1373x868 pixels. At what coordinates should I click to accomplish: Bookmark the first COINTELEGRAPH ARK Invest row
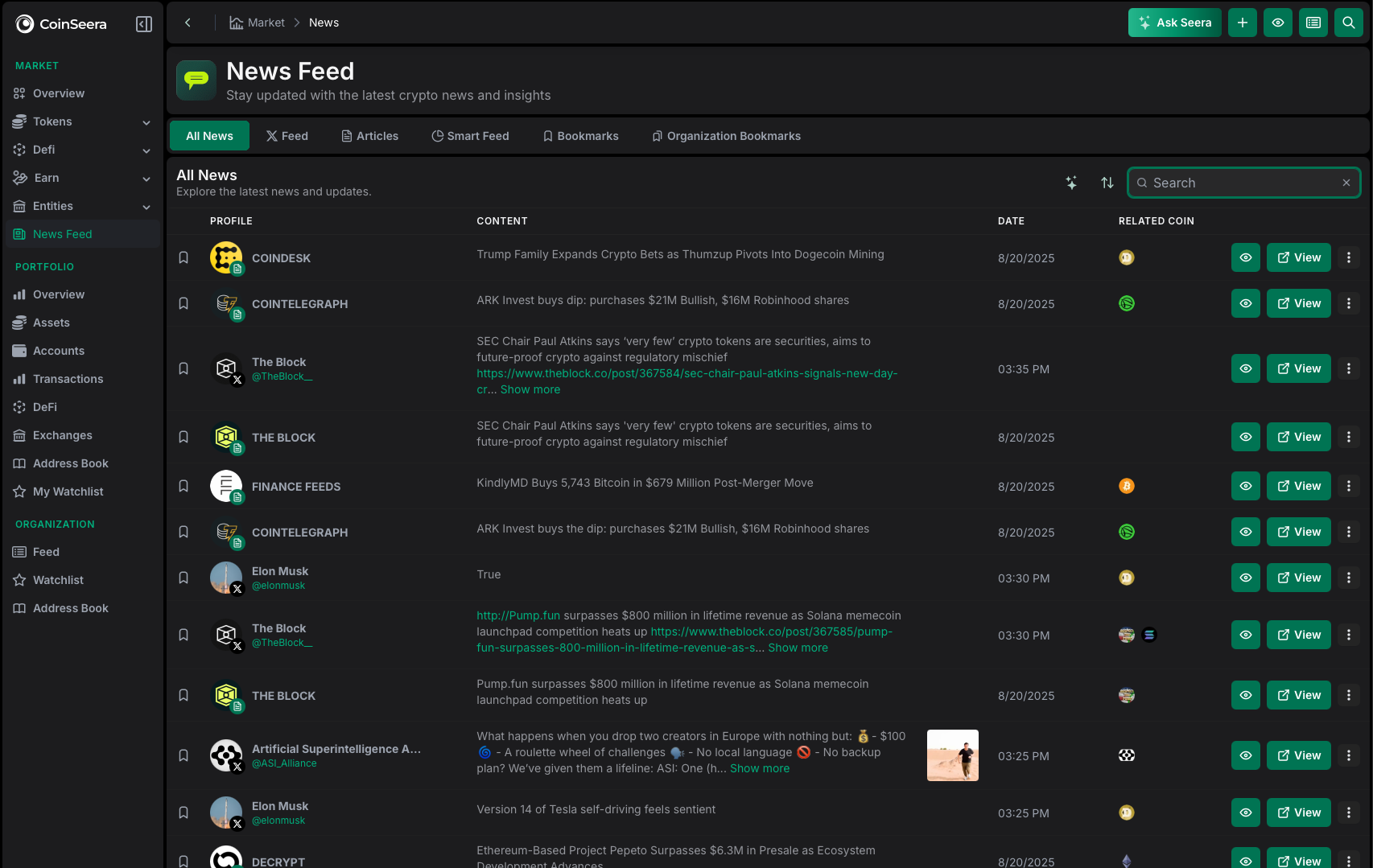[183, 303]
